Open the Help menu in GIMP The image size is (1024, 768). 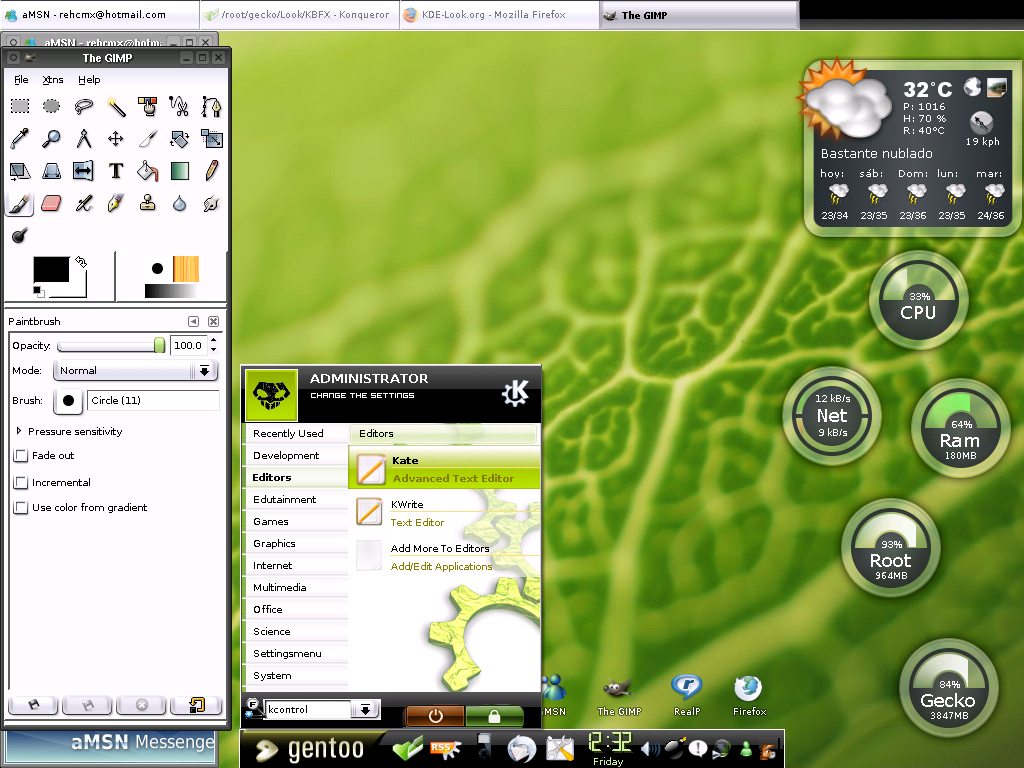pyautogui.click(x=89, y=80)
